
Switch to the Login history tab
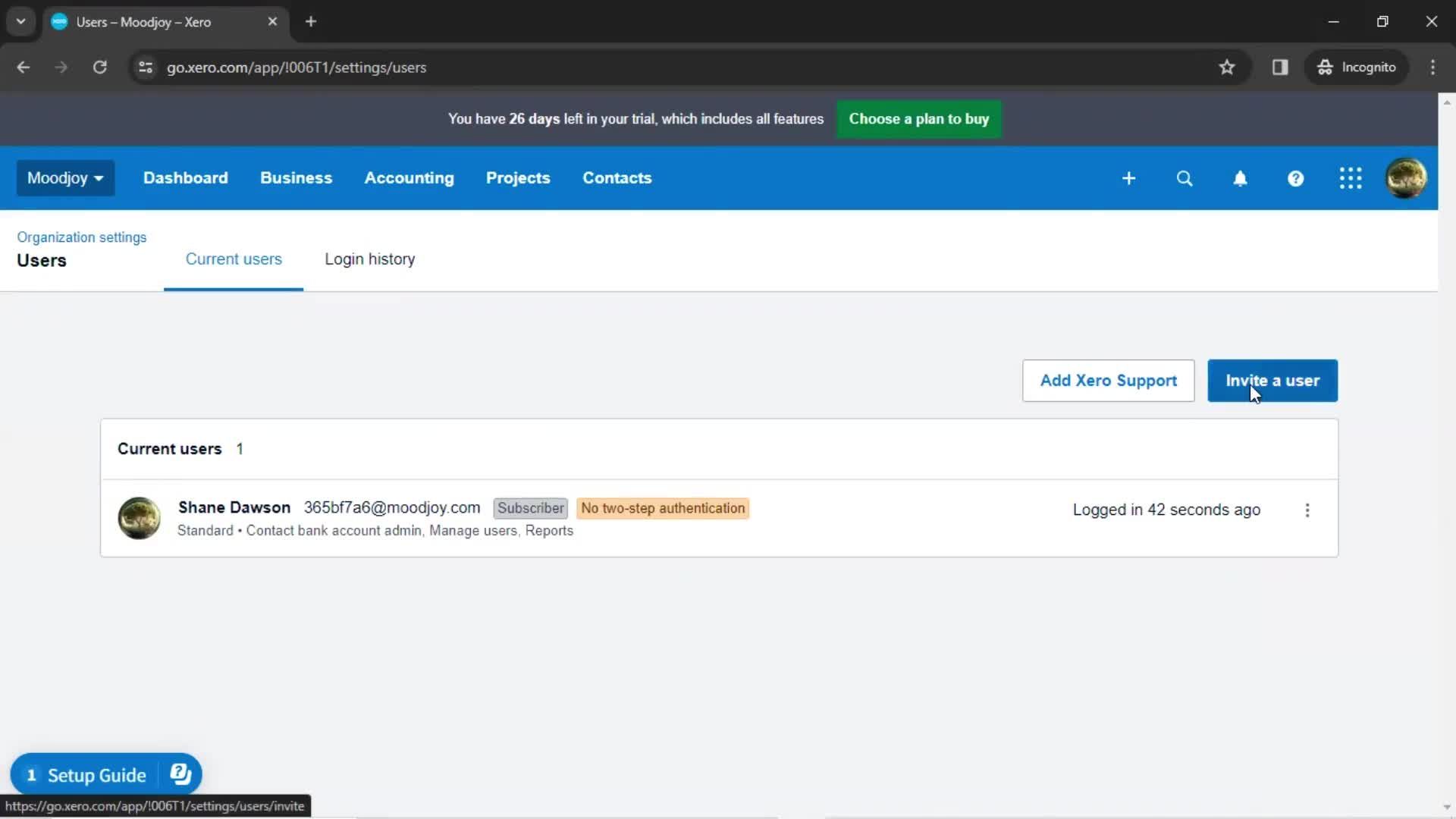(x=370, y=259)
